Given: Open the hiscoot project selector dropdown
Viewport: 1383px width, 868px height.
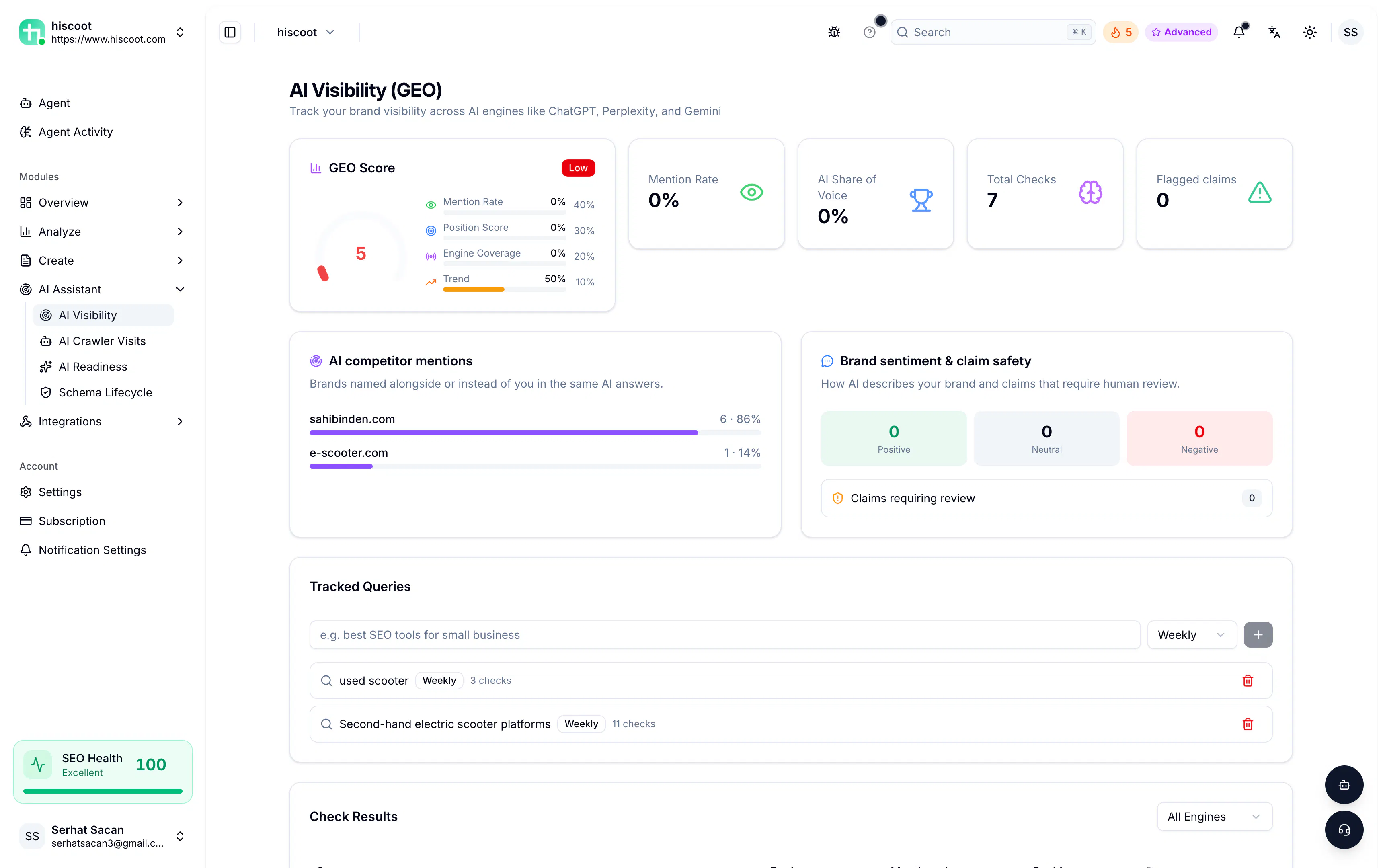Looking at the screenshot, I should click(x=306, y=32).
